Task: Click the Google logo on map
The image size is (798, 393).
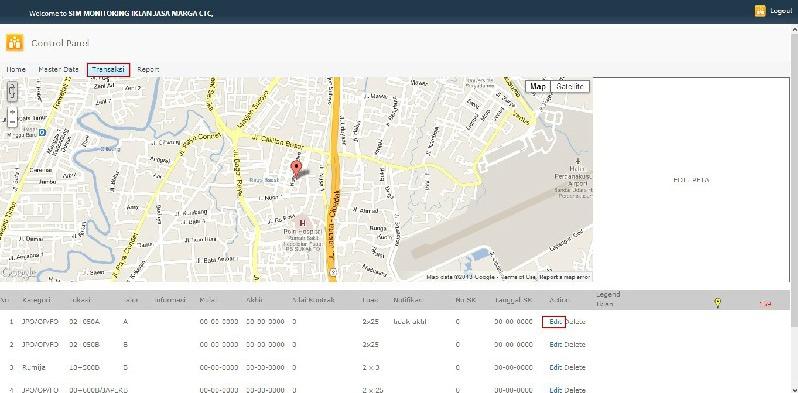Action: (18, 273)
